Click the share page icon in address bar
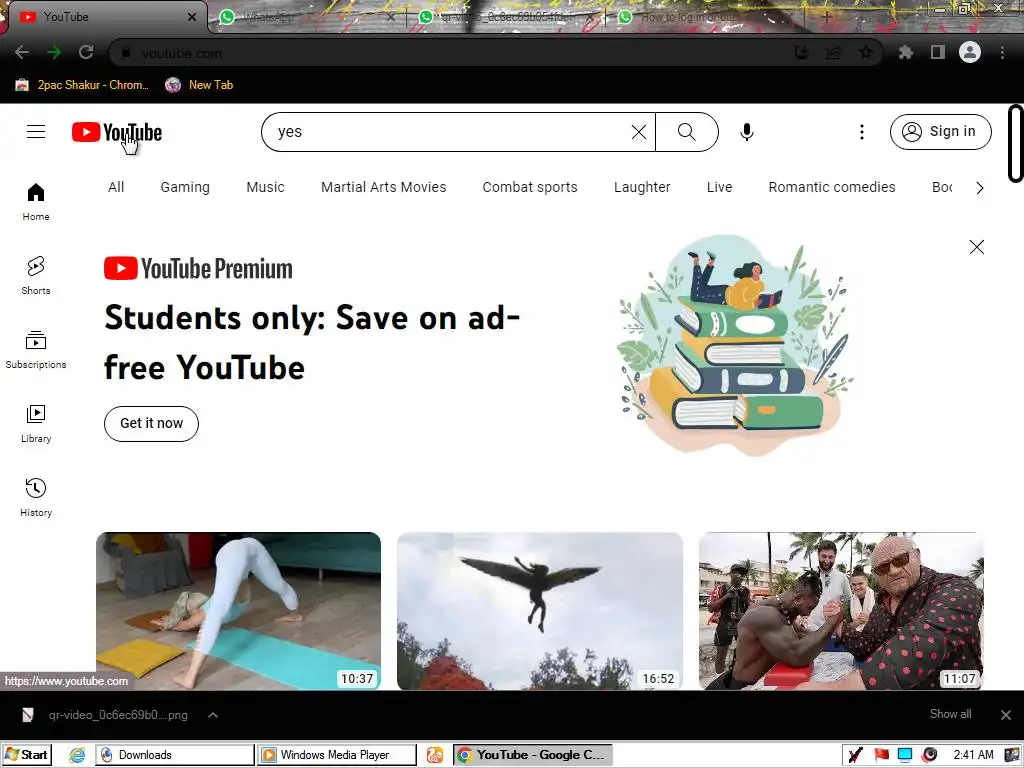Image resolution: width=1024 pixels, height=768 pixels. point(833,52)
